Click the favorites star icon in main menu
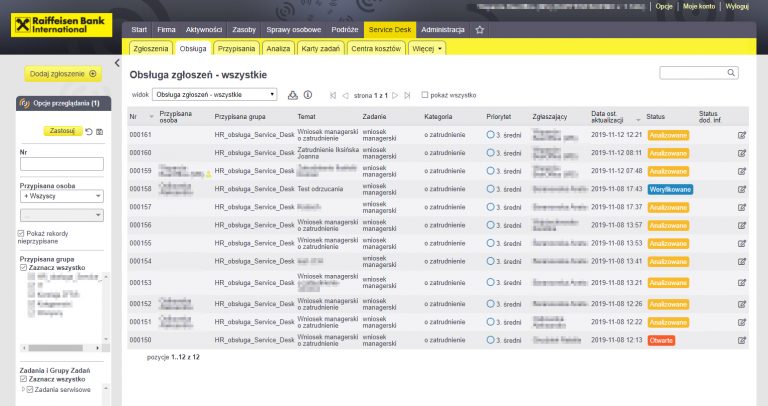 [480, 30]
